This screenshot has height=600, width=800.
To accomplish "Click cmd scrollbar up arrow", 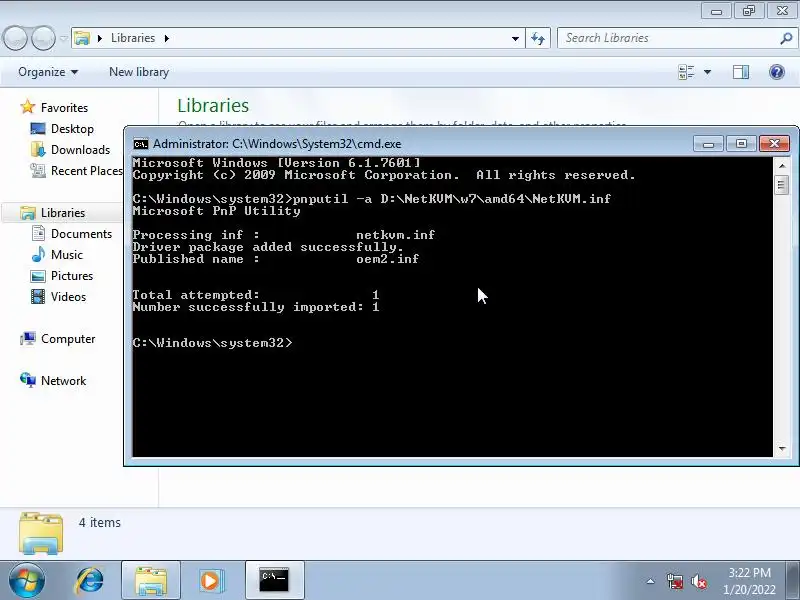I will click(x=782, y=166).
